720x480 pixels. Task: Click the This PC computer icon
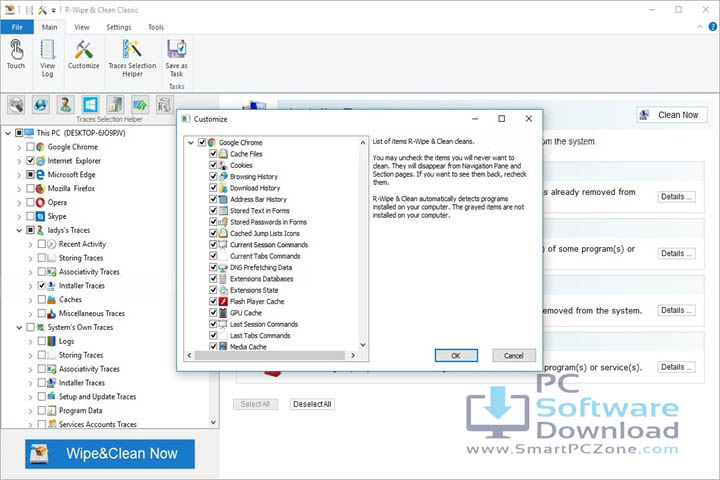(29, 133)
